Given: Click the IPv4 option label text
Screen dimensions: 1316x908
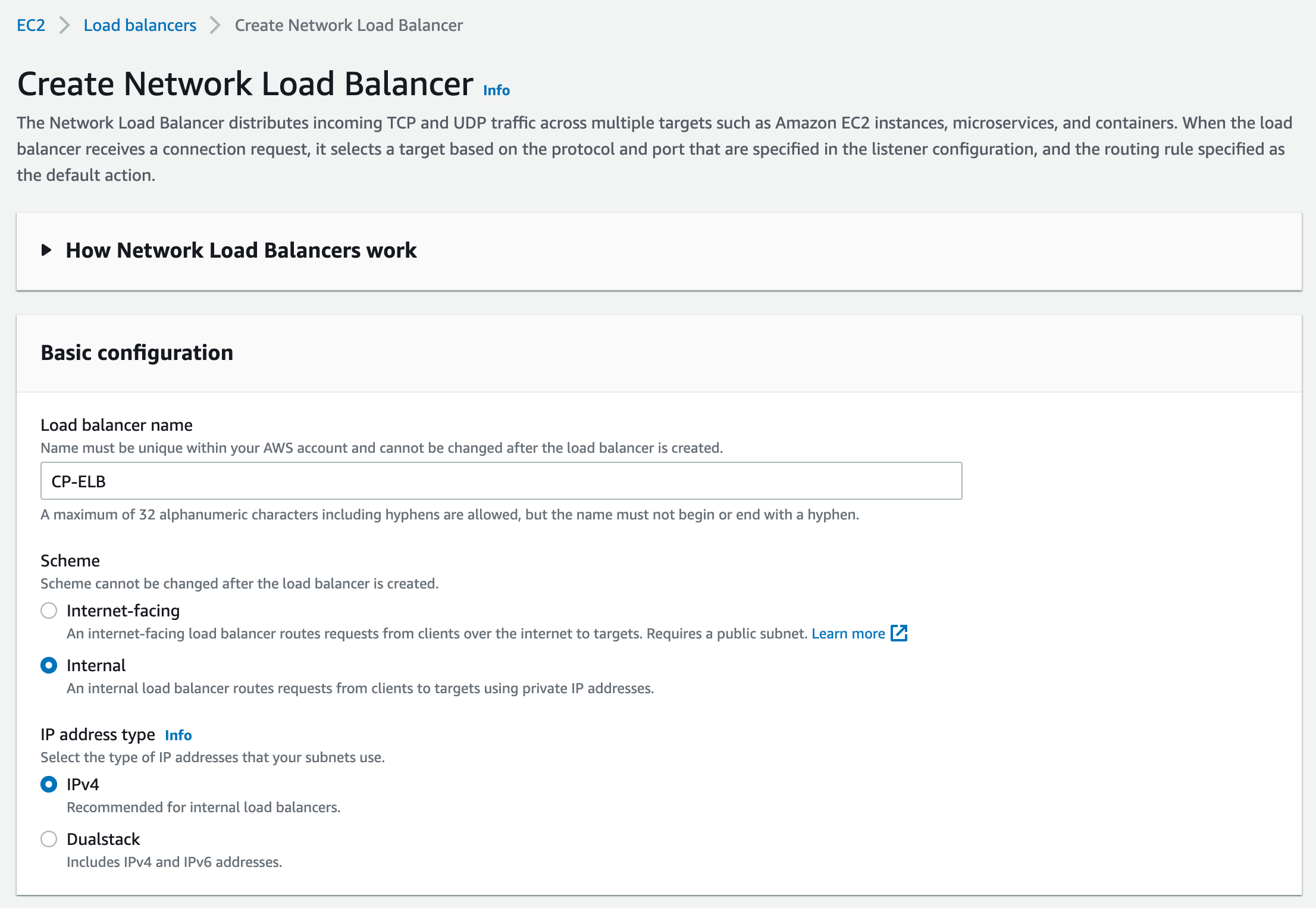Looking at the screenshot, I should [83, 784].
